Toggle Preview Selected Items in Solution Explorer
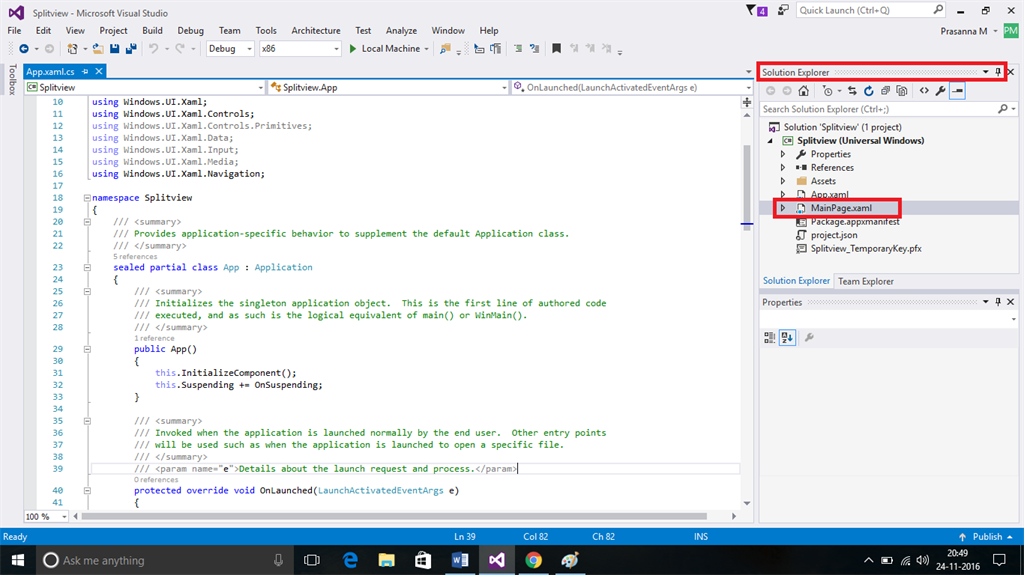The height and width of the screenshot is (575, 1024). click(957, 91)
